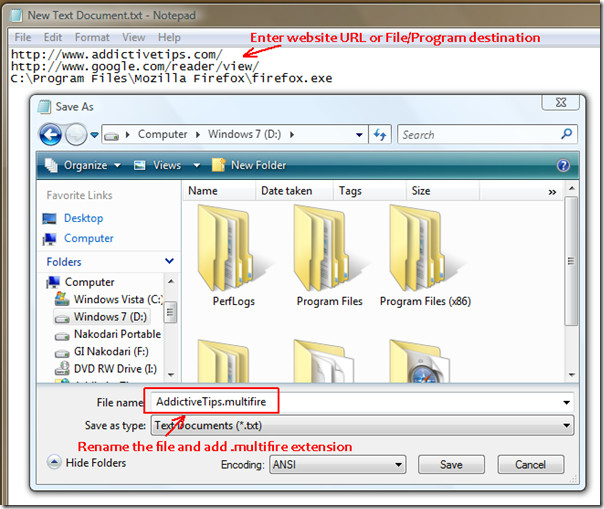This screenshot has width=604, height=509.
Task: Select Computer in the address breadcrumb
Action: tap(163, 134)
